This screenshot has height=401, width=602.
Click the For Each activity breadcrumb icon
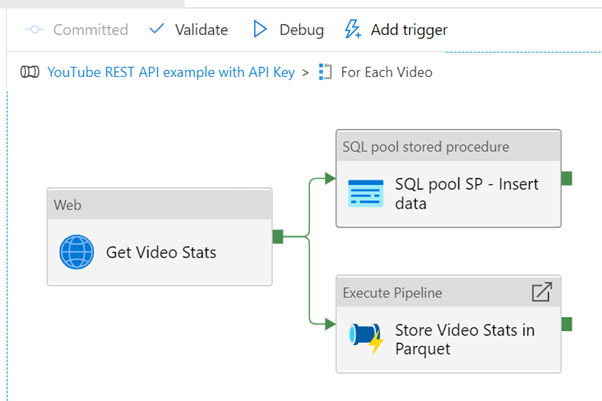click(x=324, y=72)
